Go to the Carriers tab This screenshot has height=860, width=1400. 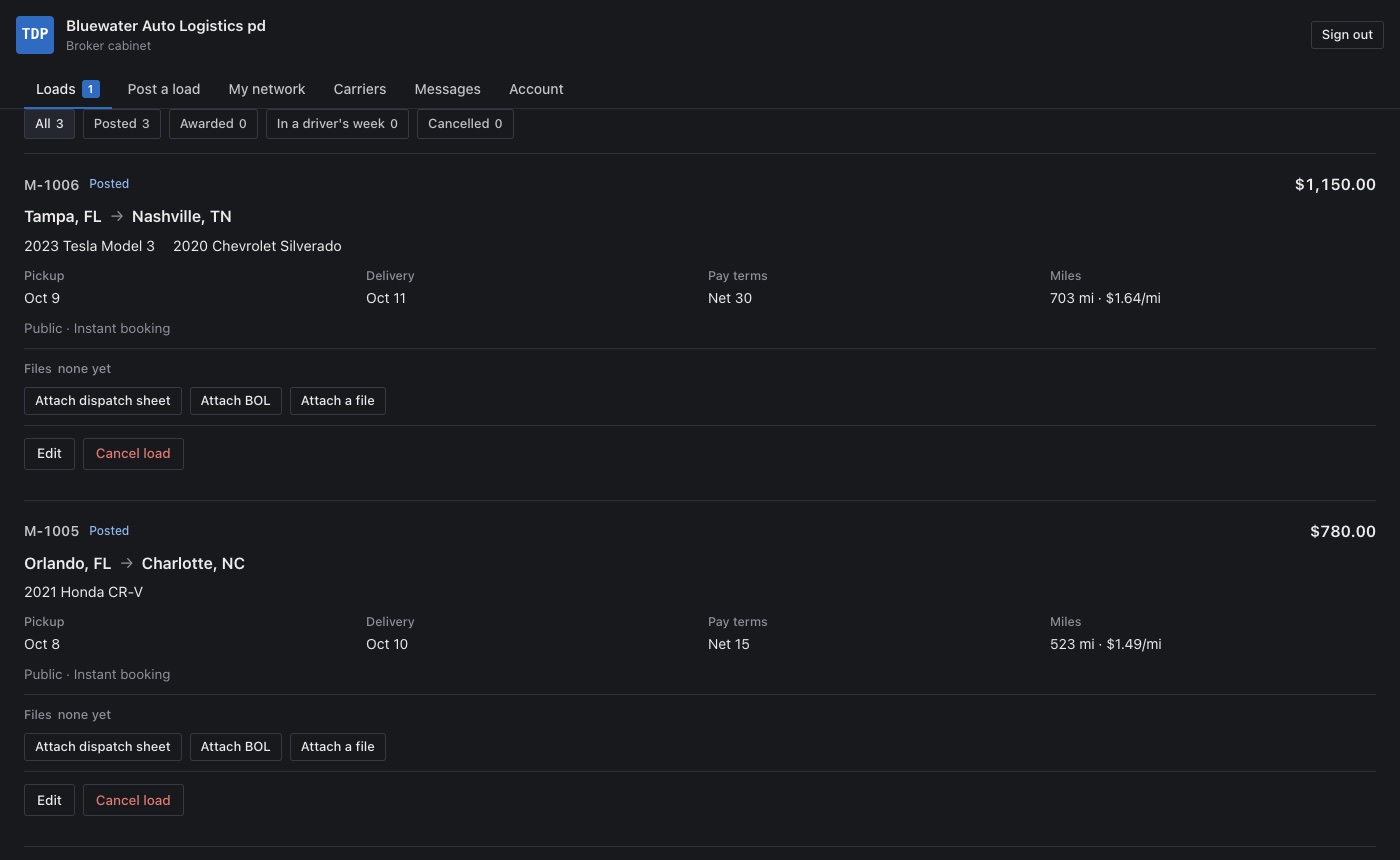tap(360, 89)
